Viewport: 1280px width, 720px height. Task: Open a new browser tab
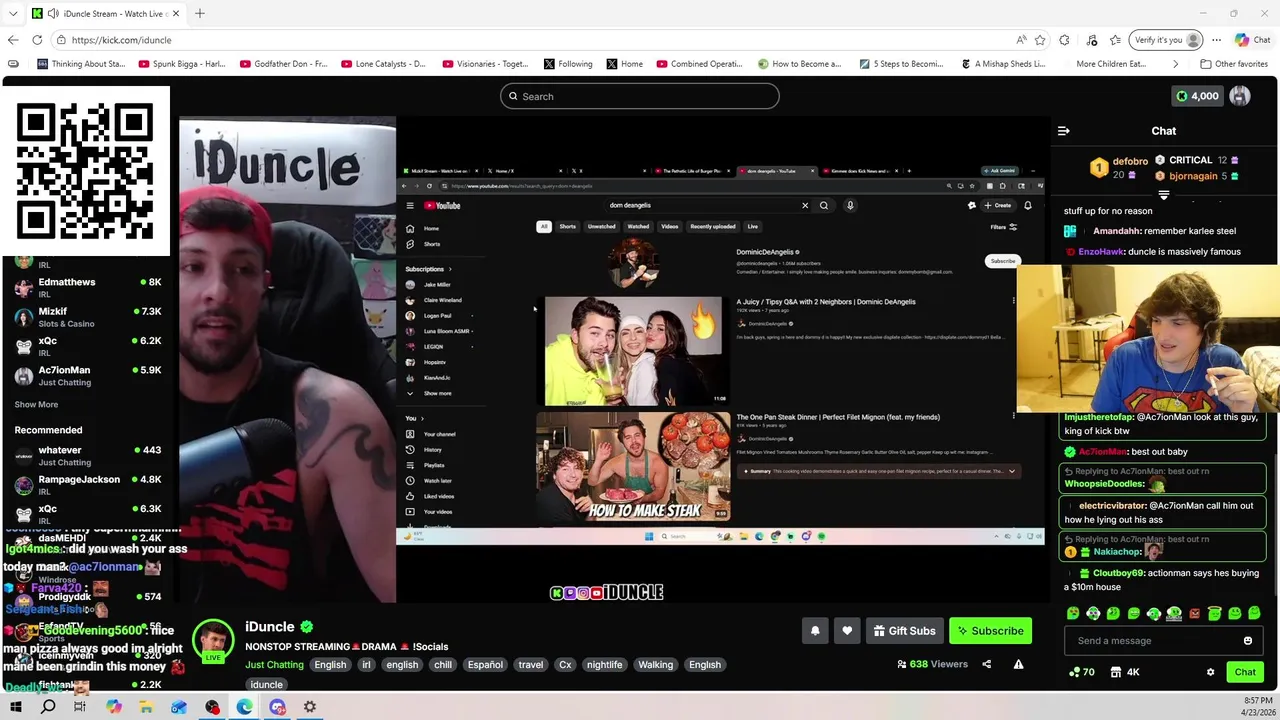[x=200, y=14]
